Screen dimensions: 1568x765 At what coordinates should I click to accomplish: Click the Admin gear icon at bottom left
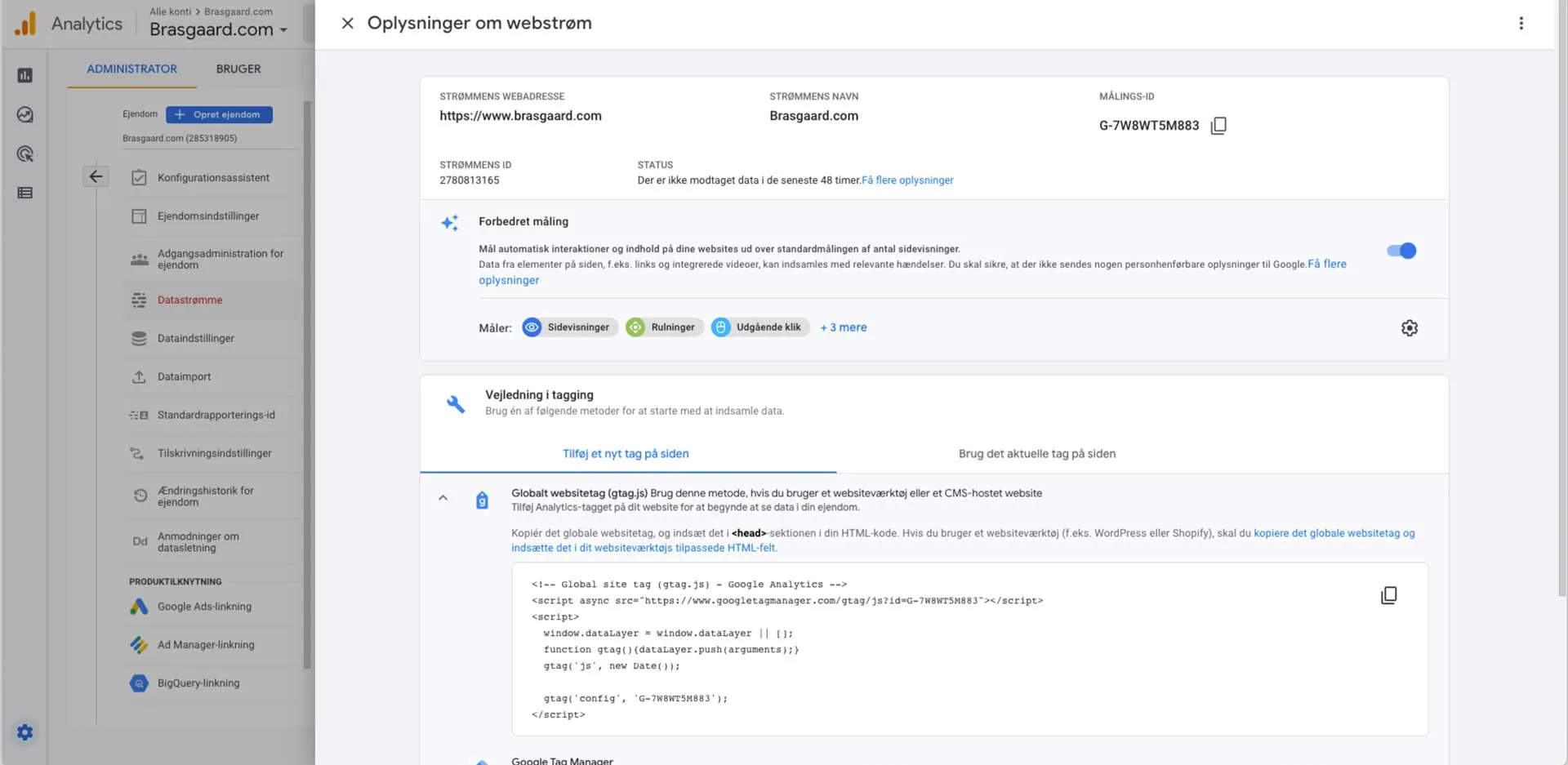[x=25, y=732]
